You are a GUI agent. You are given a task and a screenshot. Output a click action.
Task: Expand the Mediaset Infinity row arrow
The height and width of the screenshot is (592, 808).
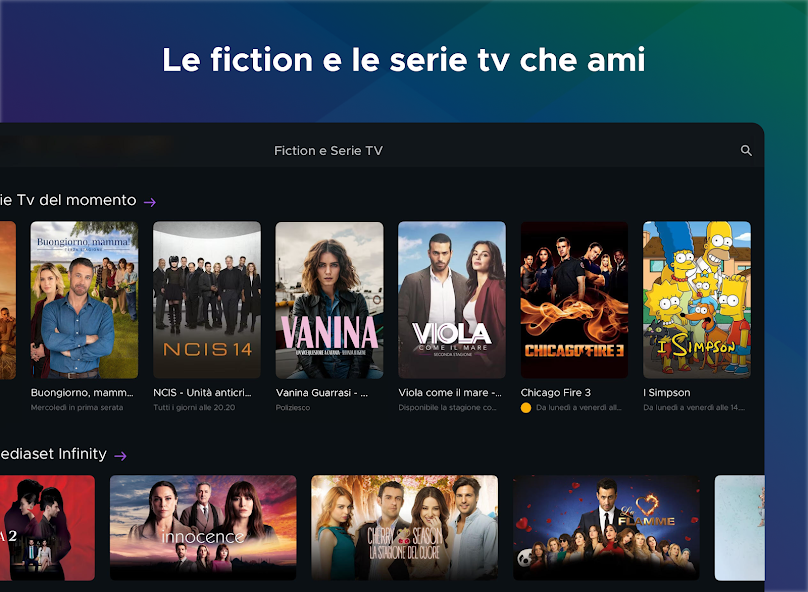point(120,456)
